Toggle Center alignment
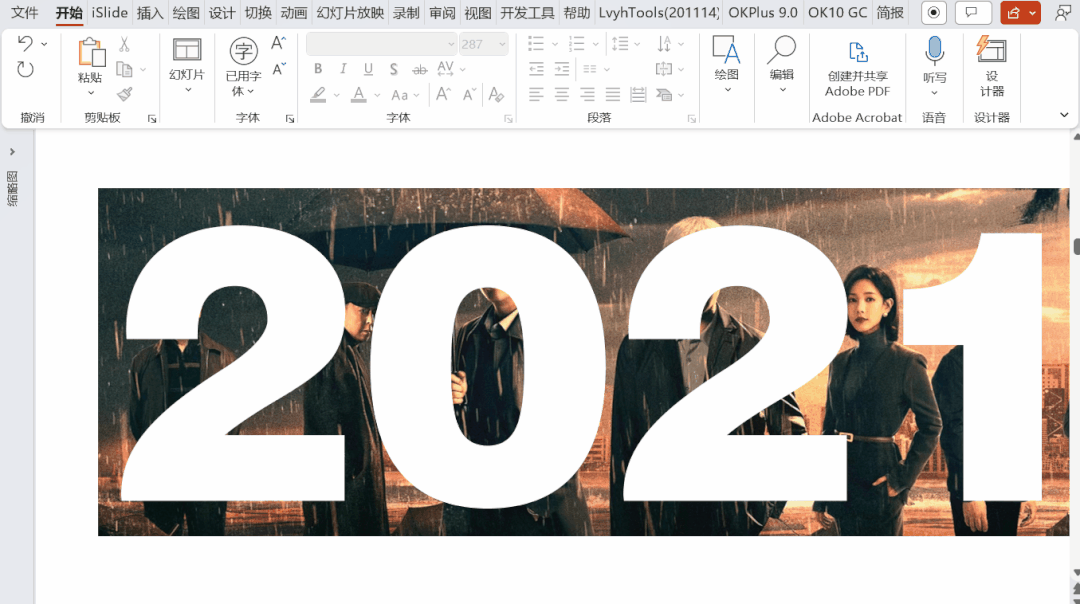1080x604 pixels. (x=561, y=94)
